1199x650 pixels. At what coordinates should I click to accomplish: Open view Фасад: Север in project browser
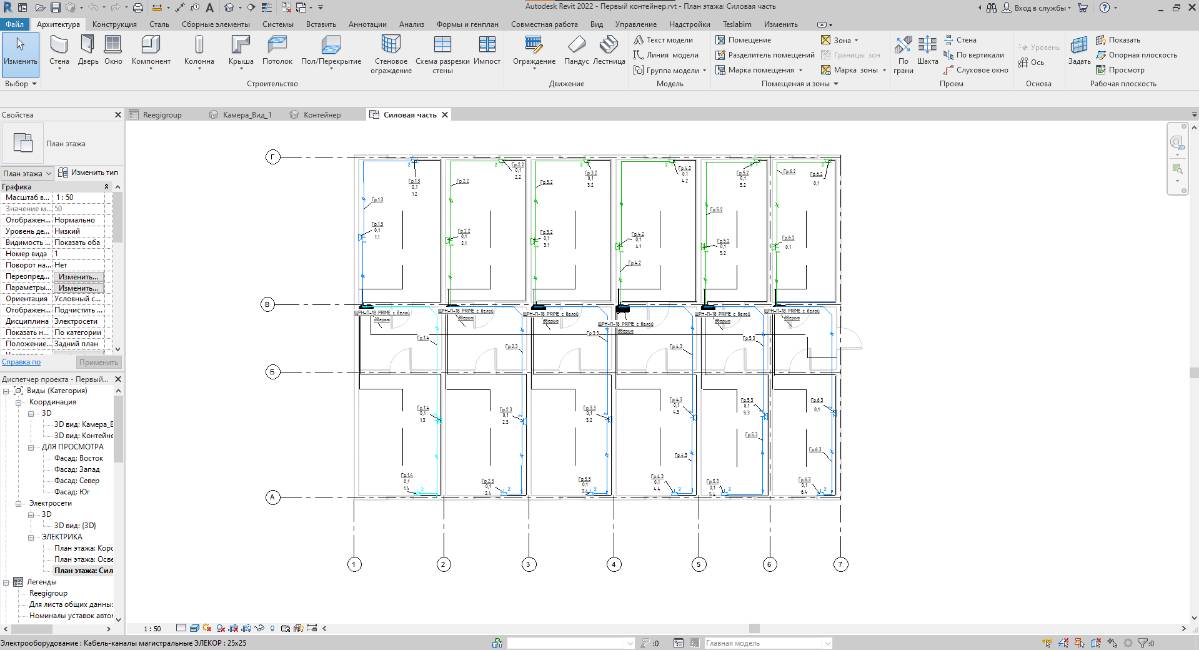(x=78, y=480)
